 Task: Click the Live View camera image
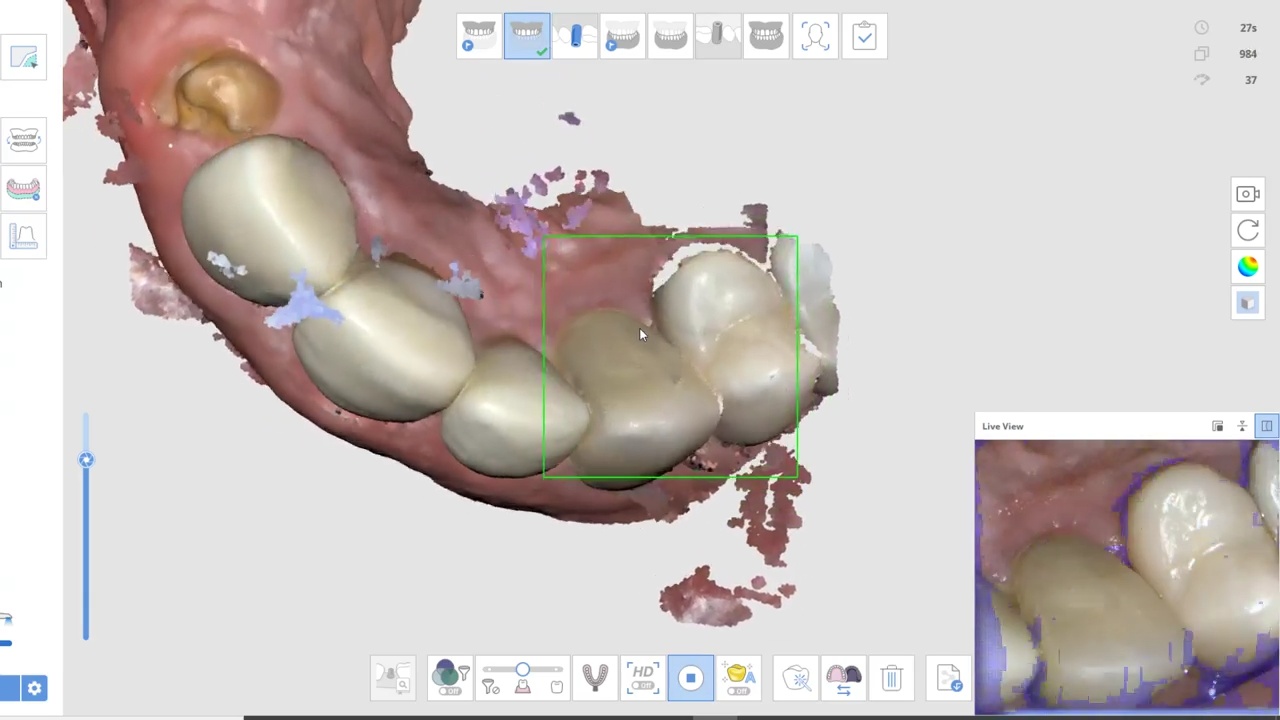tap(1127, 577)
